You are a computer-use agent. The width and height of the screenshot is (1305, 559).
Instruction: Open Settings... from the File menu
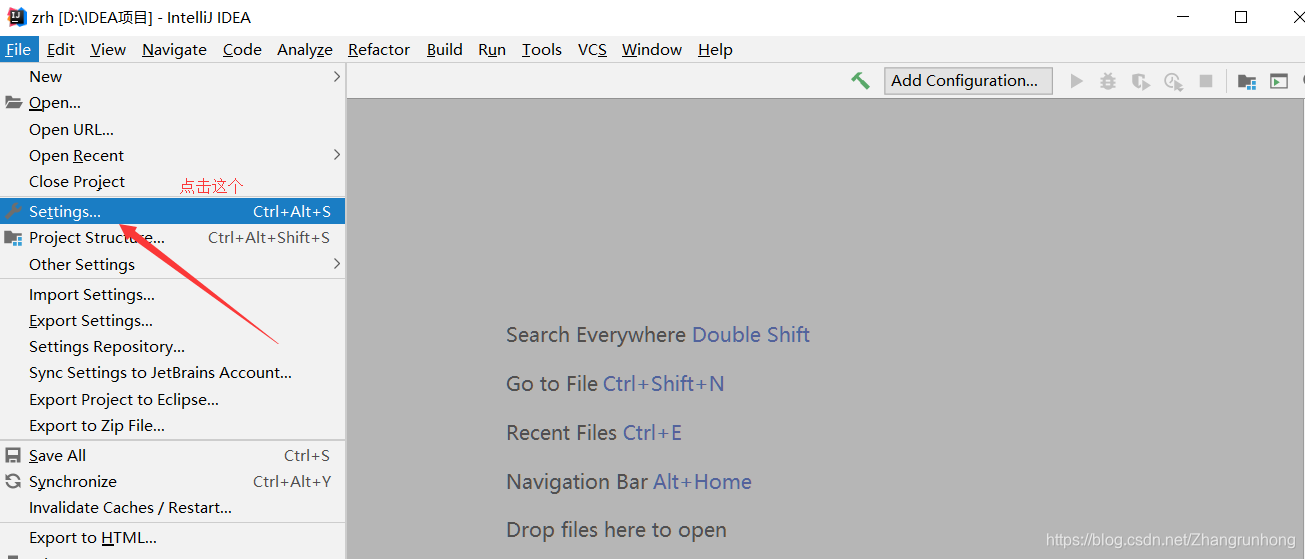click(x=173, y=211)
